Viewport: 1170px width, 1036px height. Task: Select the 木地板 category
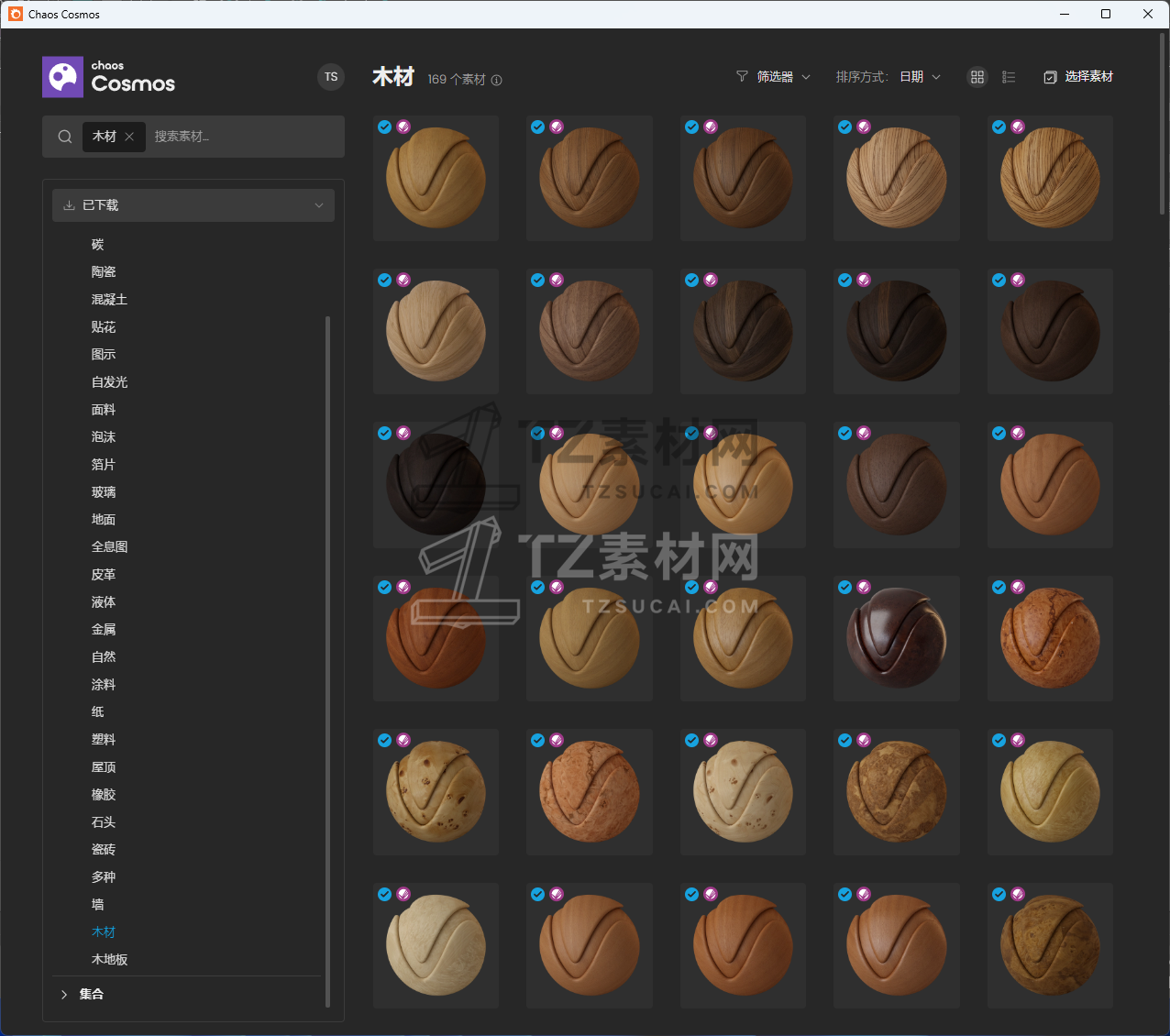pos(109,960)
